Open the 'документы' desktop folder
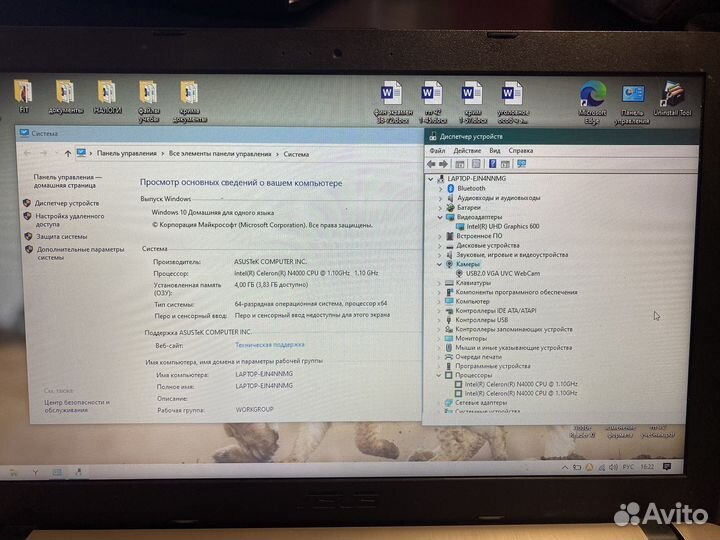This screenshot has width=720, height=540. click(66, 96)
